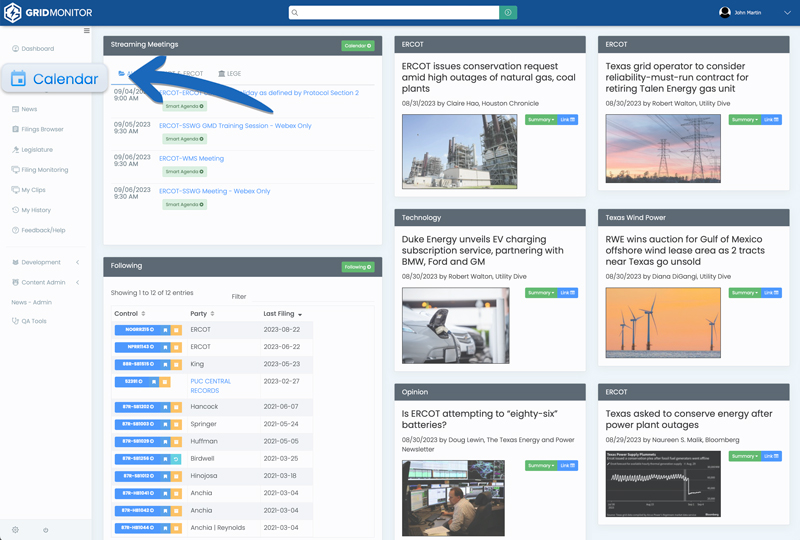Click the 2023-05-23 last filing date cell
Image resolution: width=800 pixels, height=540 pixels.
[282, 364]
